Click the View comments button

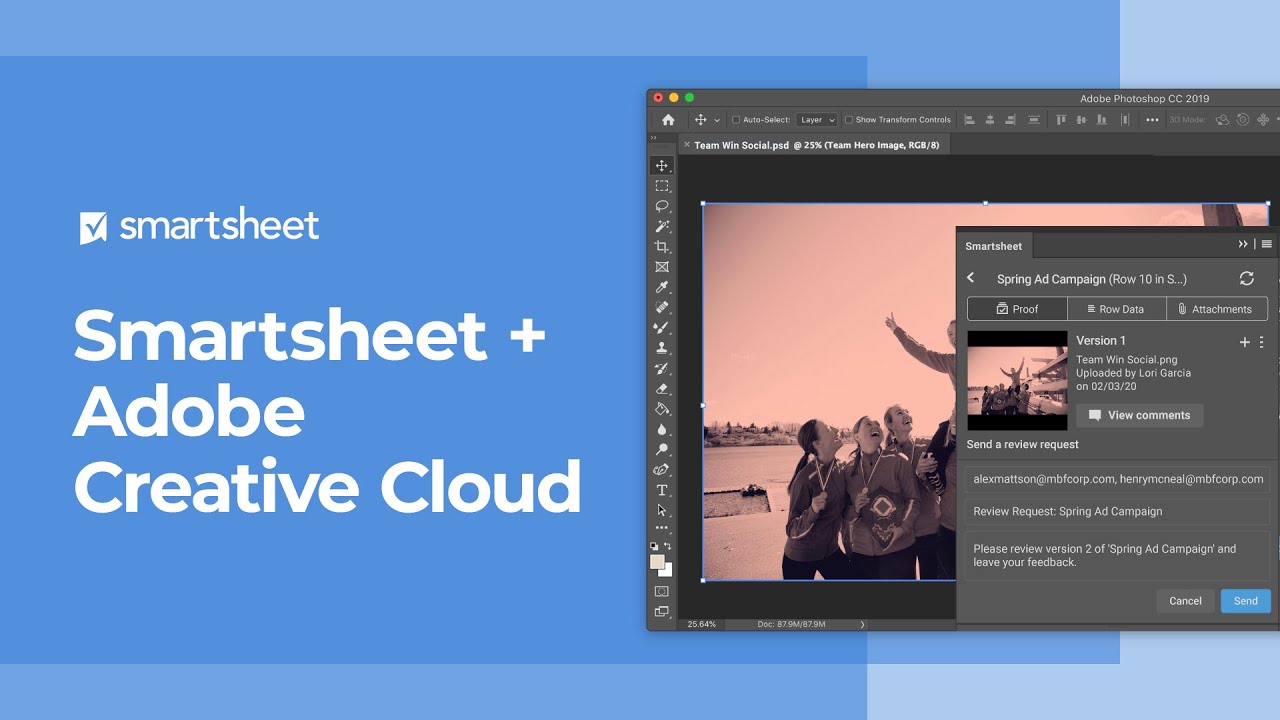1139,415
